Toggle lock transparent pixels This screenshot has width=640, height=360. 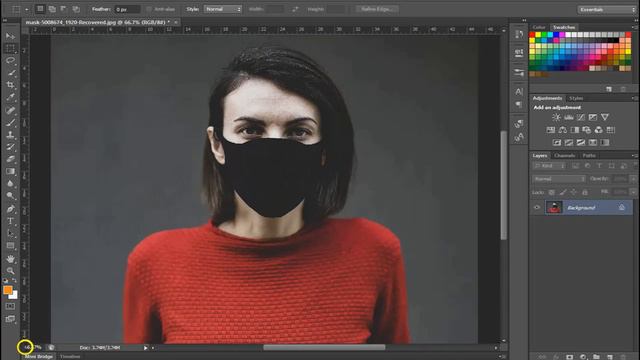[551, 192]
